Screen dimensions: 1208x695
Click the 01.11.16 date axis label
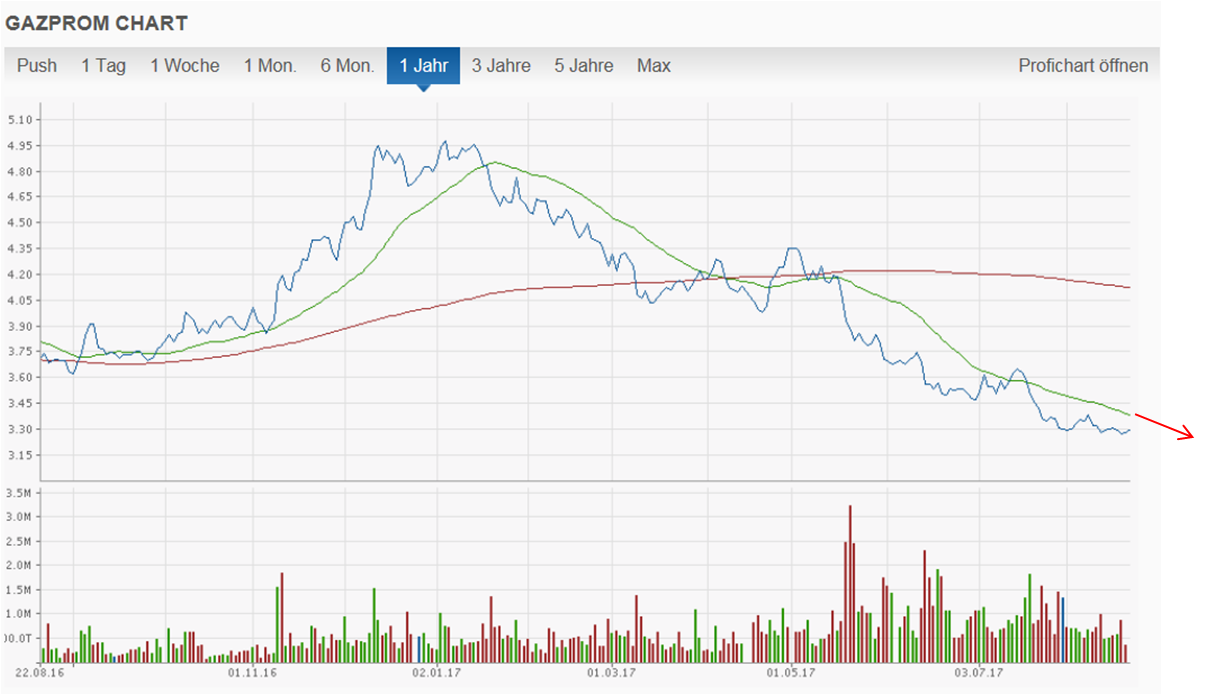252,673
